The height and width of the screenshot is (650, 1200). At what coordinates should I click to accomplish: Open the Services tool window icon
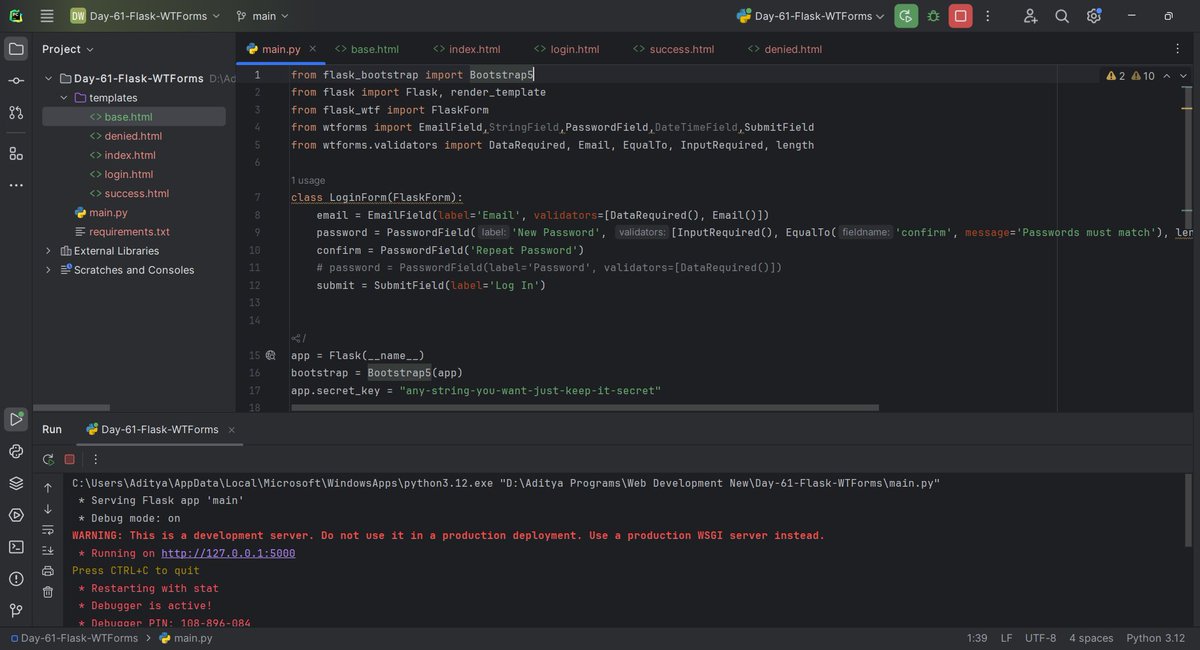(16, 515)
